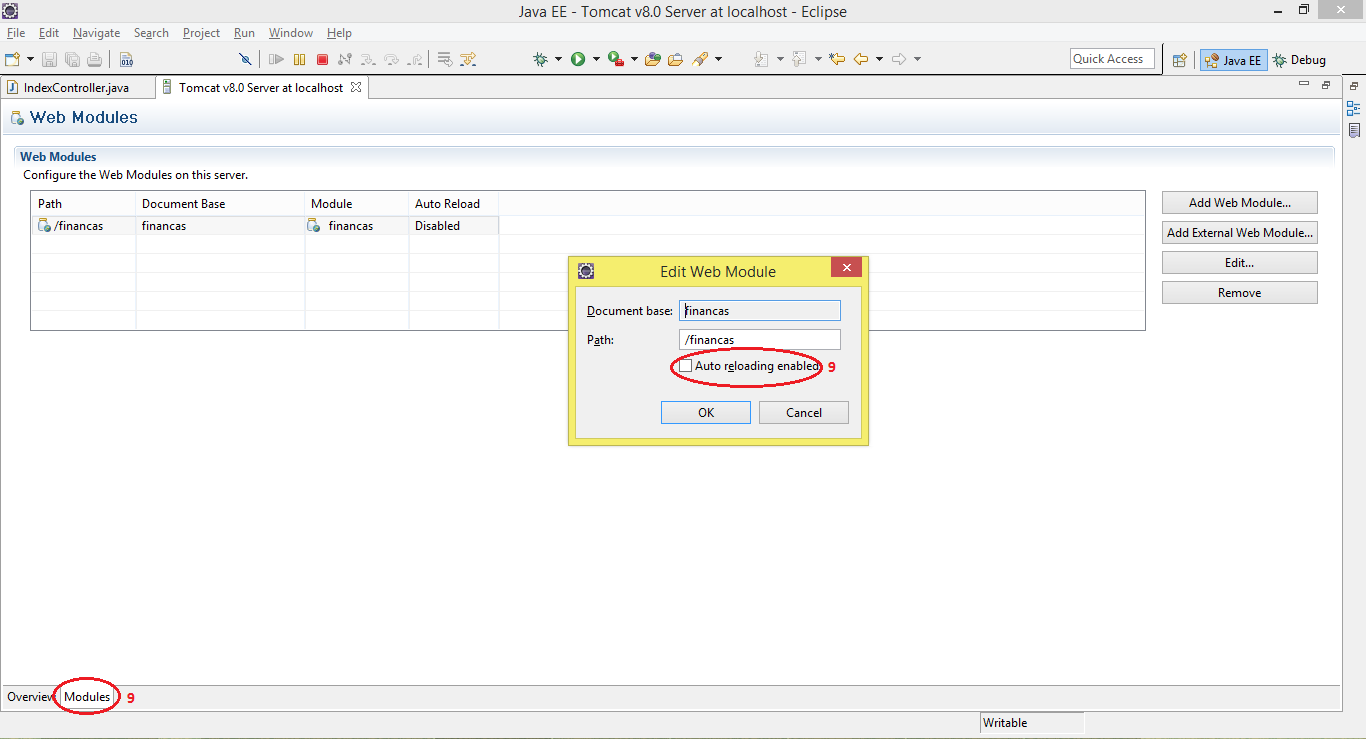Open the Print dialog via the printer icon
Viewport: 1366px width, 739px height.
tap(93, 58)
